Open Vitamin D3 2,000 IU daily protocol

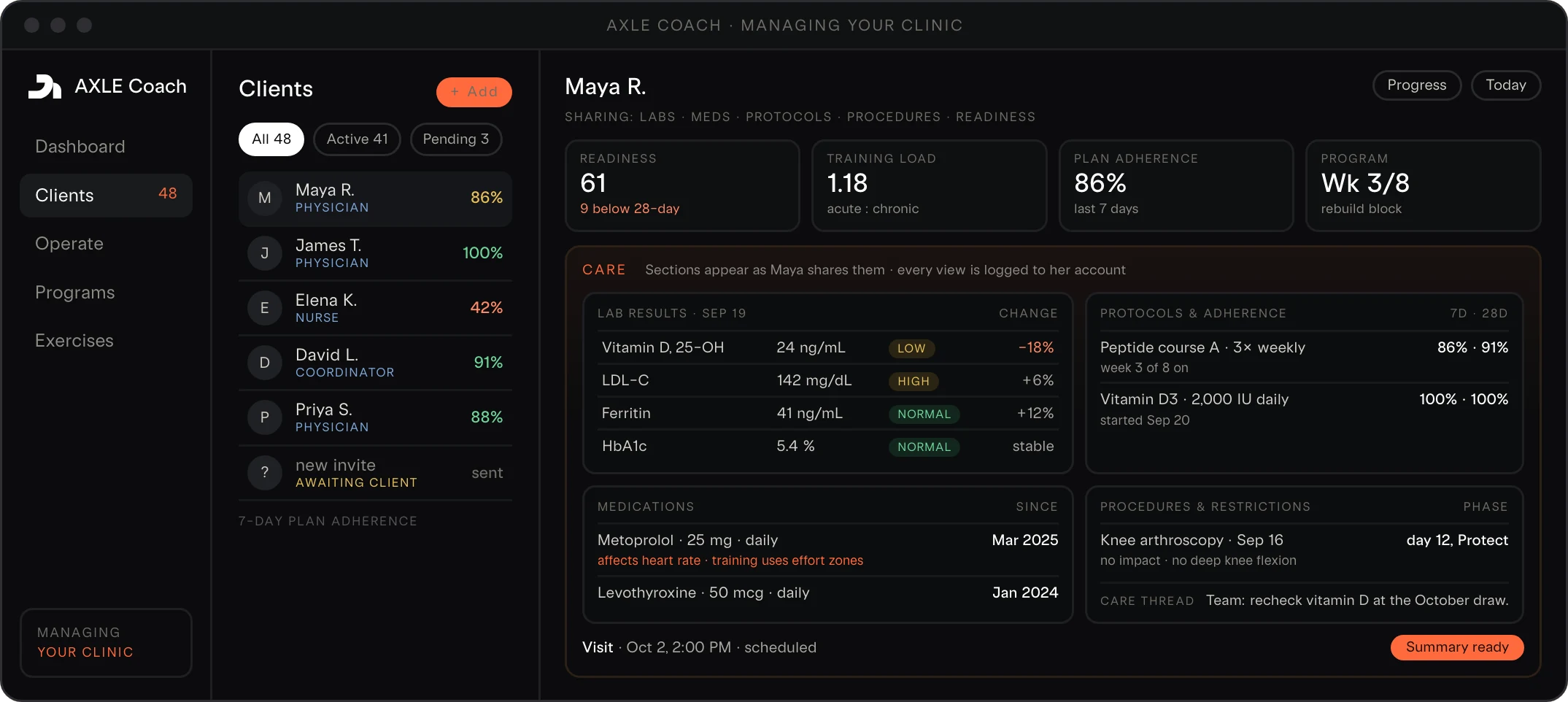pos(1304,409)
